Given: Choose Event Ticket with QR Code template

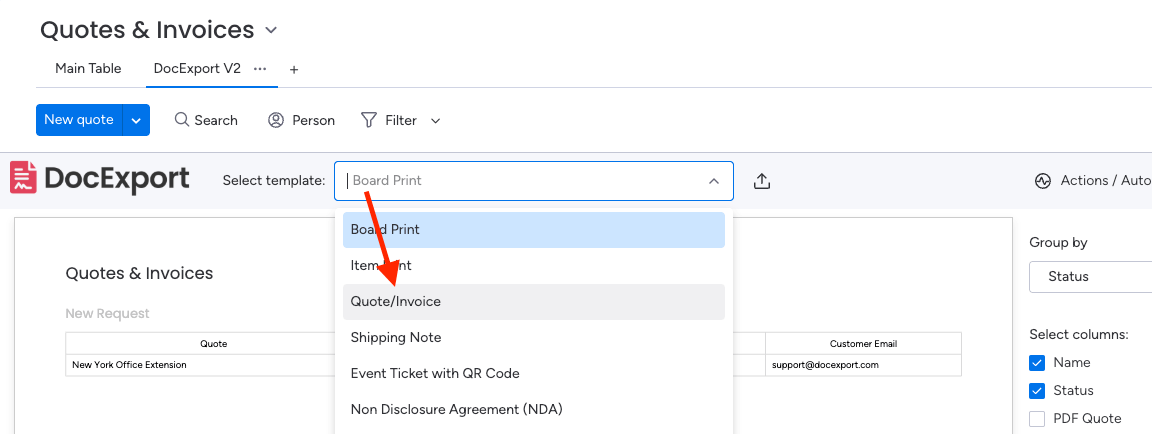Looking at the screenshot, I should click(534, 373).
